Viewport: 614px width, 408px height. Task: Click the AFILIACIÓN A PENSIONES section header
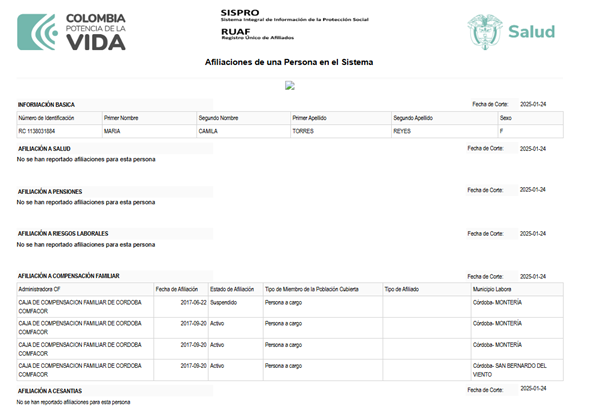(50, 191)
